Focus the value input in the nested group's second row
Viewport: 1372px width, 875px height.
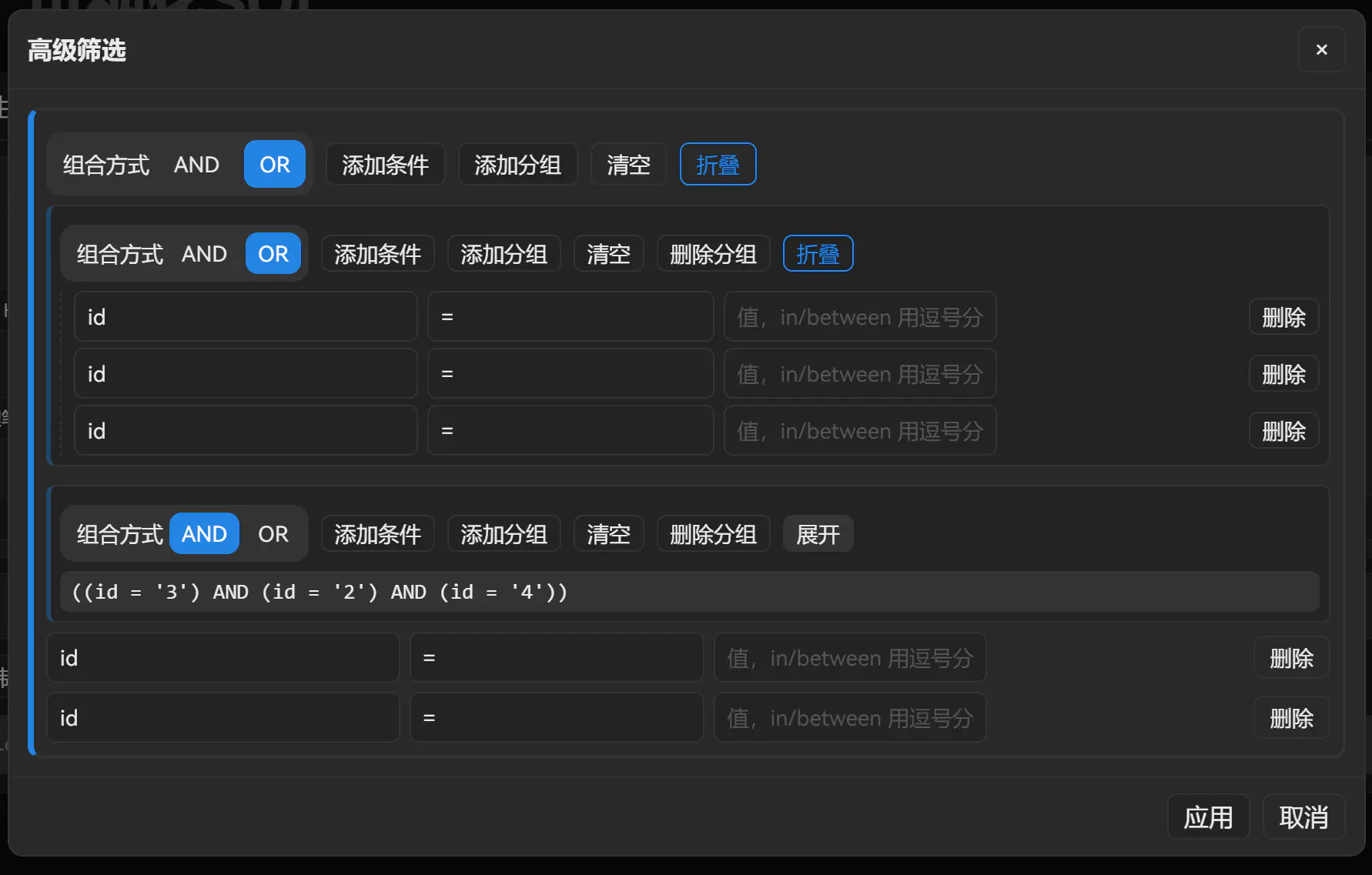[x=860, y=373]
